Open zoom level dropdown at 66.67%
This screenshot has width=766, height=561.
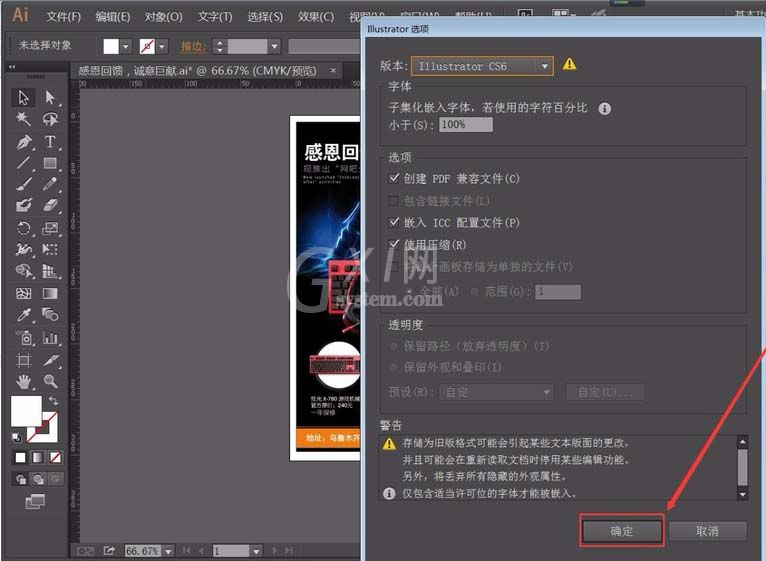coord(168,551)
